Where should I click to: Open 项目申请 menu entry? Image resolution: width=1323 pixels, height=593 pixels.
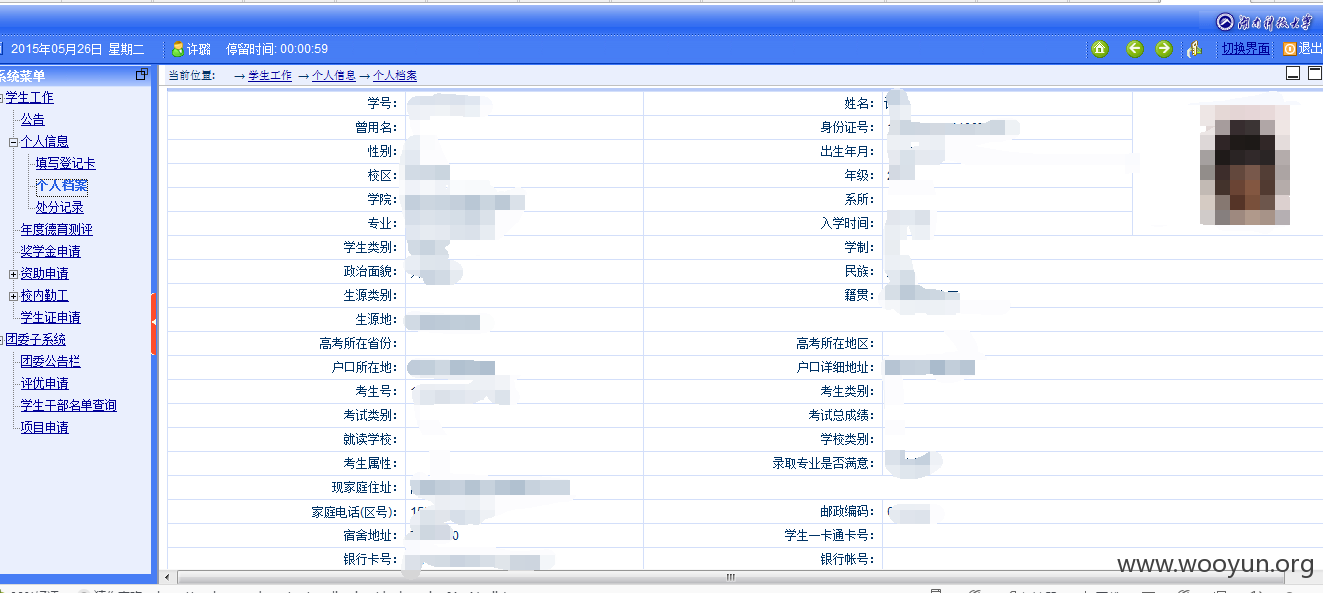pyautogui.click(x=45, y=428)
